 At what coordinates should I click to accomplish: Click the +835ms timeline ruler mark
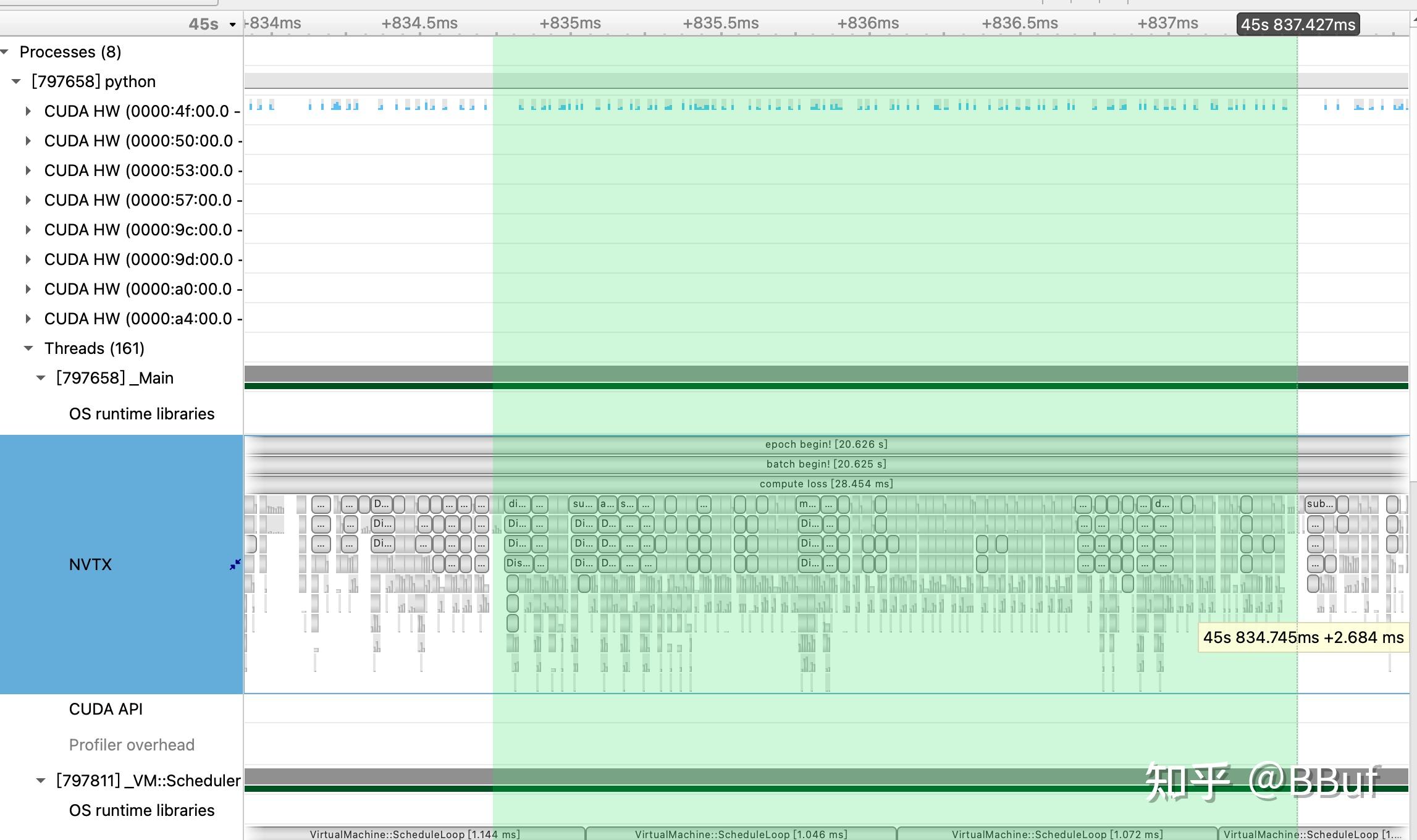[x=570, y=23]
